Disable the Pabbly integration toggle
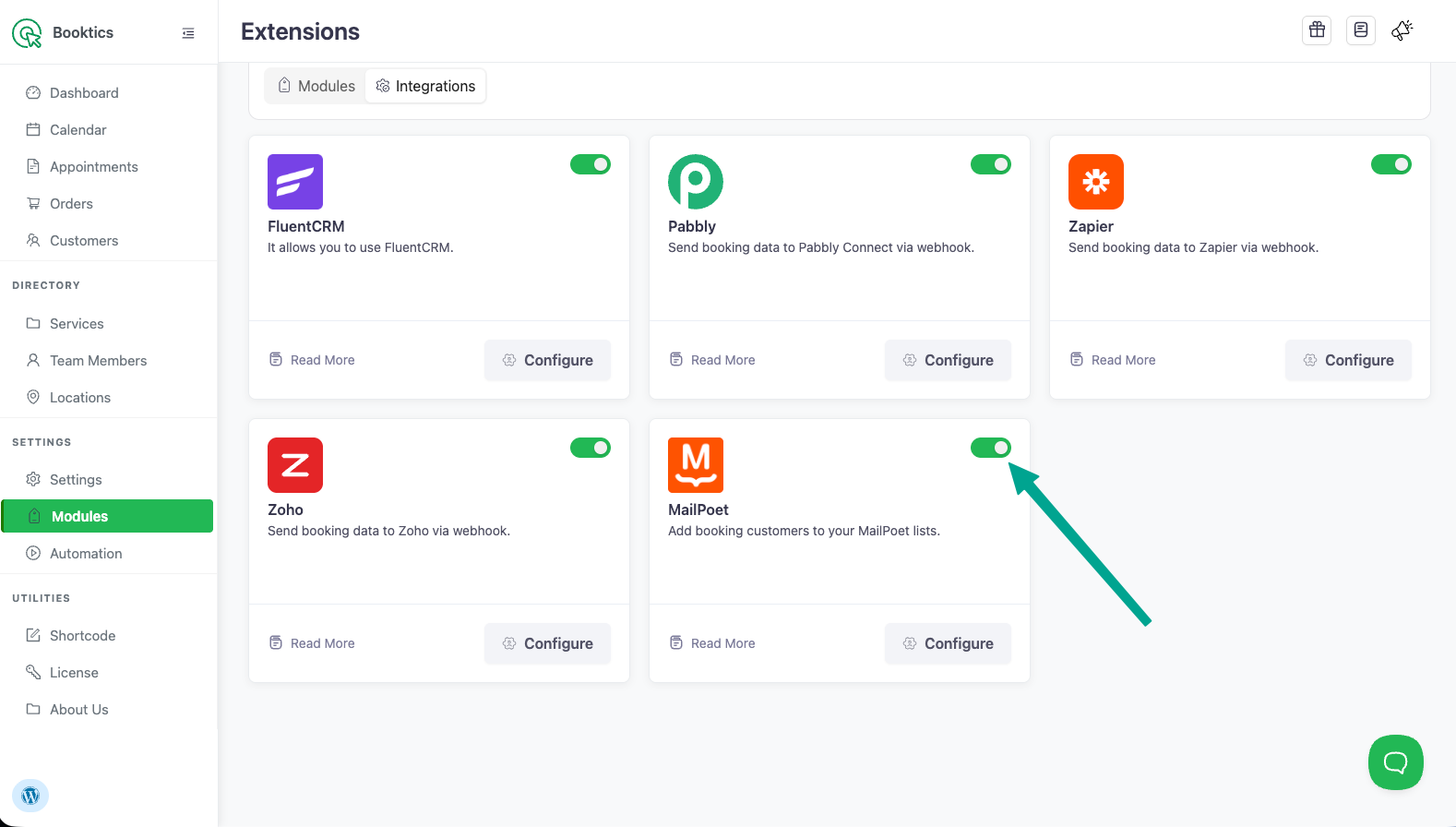This screenshot has height=827, width=1456. (x=991, y=164)
